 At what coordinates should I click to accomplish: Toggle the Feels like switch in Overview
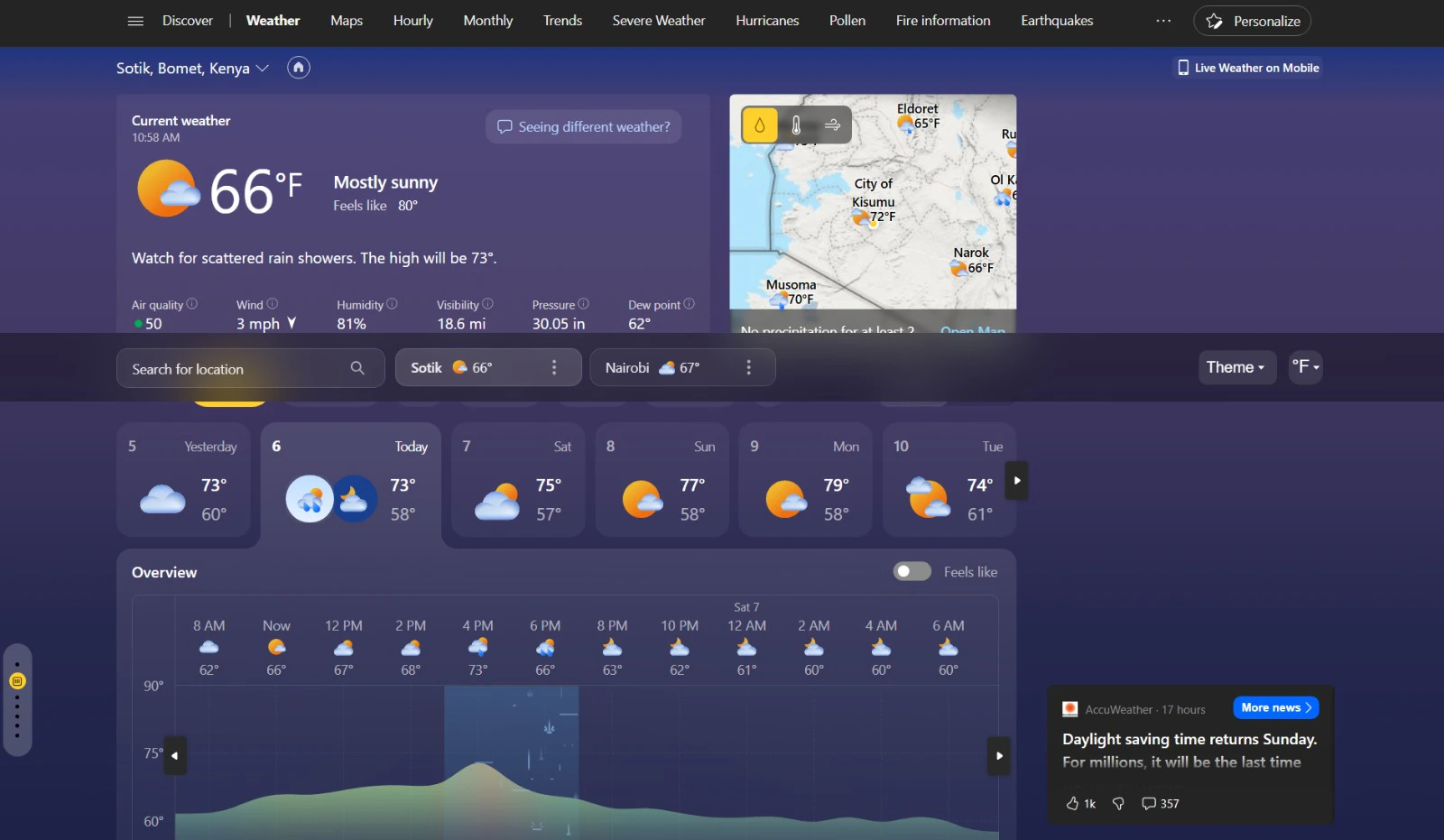point(912,571)
